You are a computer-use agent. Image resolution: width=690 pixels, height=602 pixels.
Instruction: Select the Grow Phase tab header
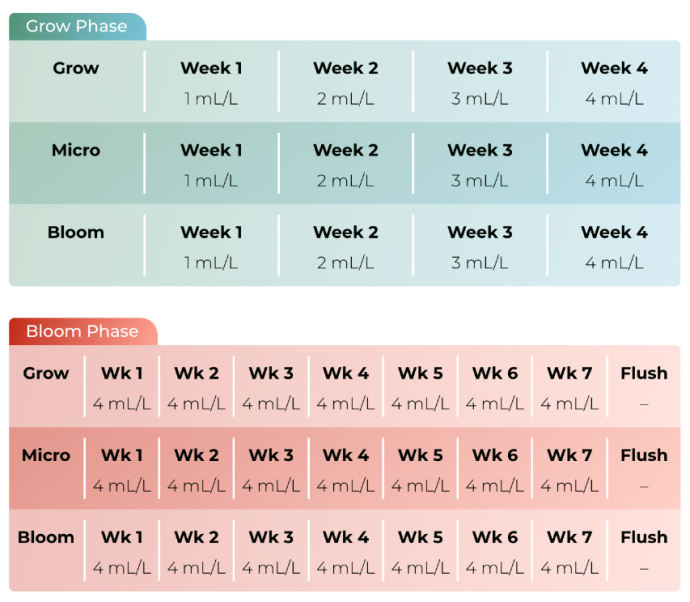coord(77,27)
